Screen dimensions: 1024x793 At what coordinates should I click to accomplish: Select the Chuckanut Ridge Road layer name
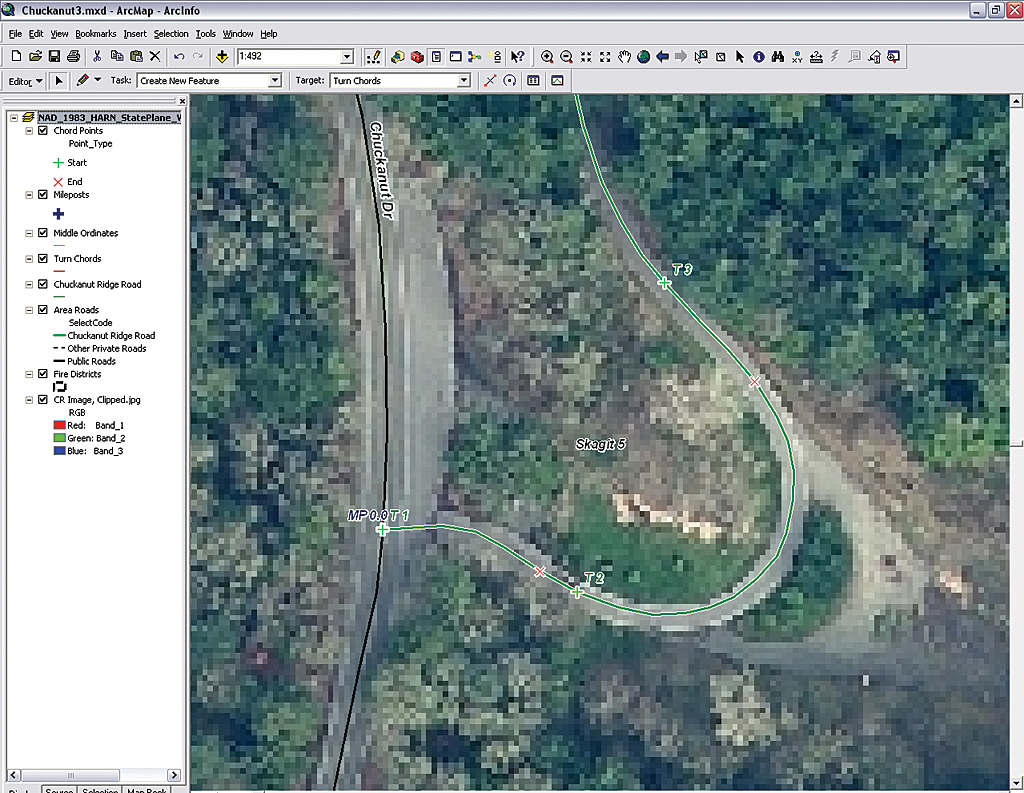[x=97, y=284]
